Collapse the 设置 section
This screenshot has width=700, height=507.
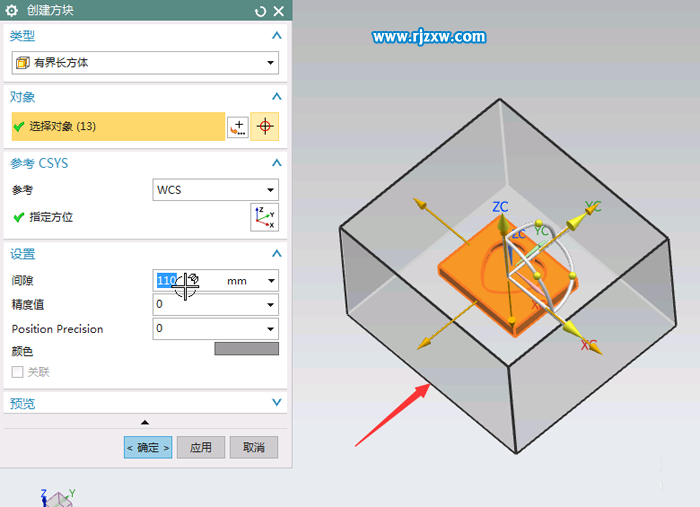(277, 254)
